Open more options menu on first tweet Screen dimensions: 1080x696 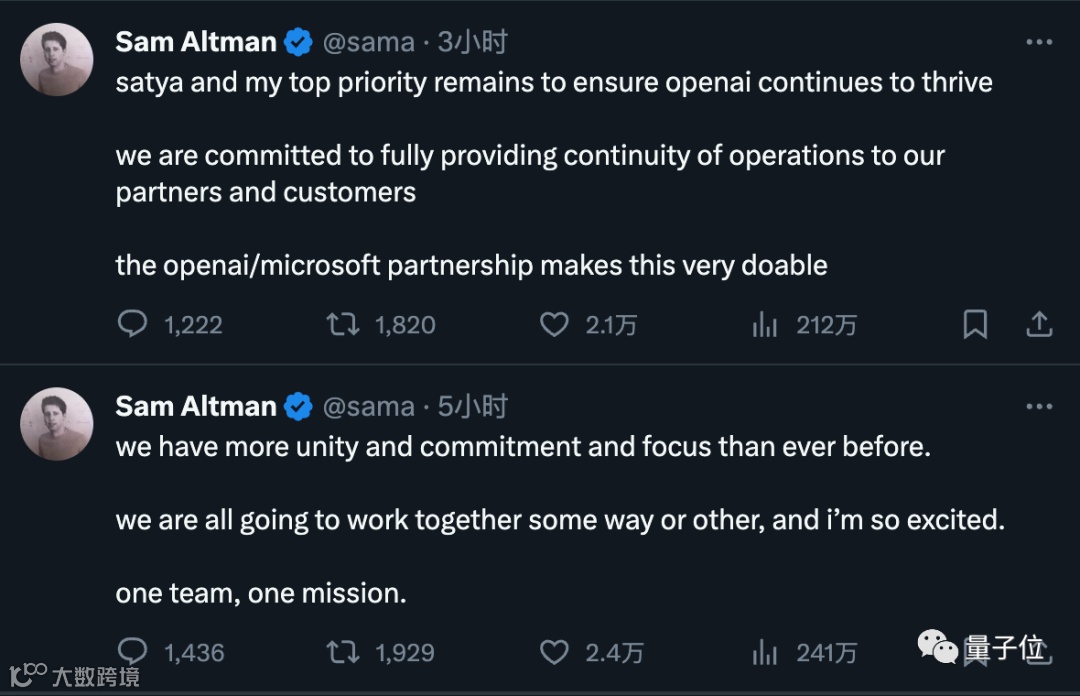(1039, 42)
